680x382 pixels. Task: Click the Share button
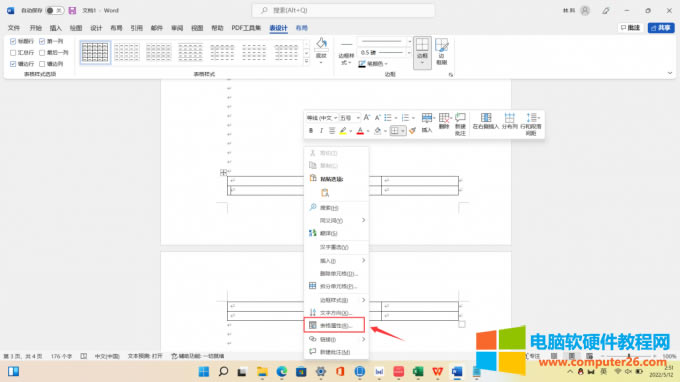660,28
